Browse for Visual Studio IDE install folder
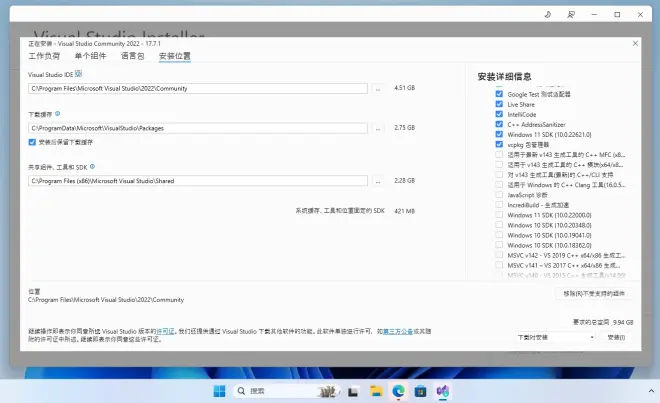The height and width of the screenshot is (403, 660). coord(378,88)
